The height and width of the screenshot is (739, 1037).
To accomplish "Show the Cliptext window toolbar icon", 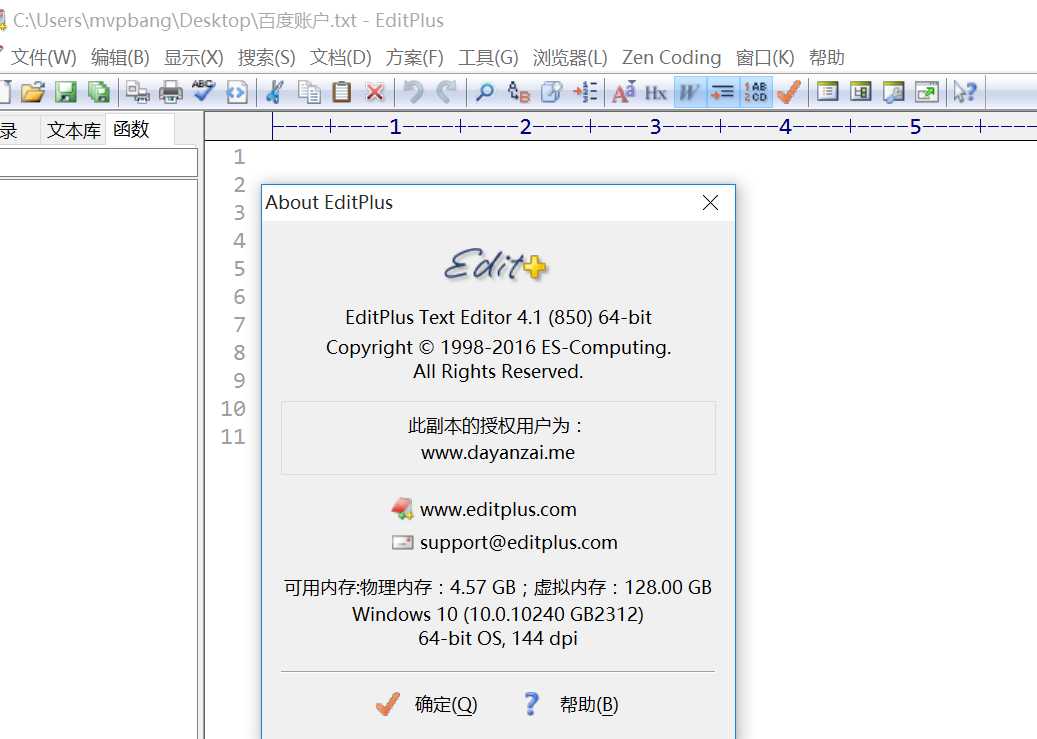I will click(x=827, y=92).
